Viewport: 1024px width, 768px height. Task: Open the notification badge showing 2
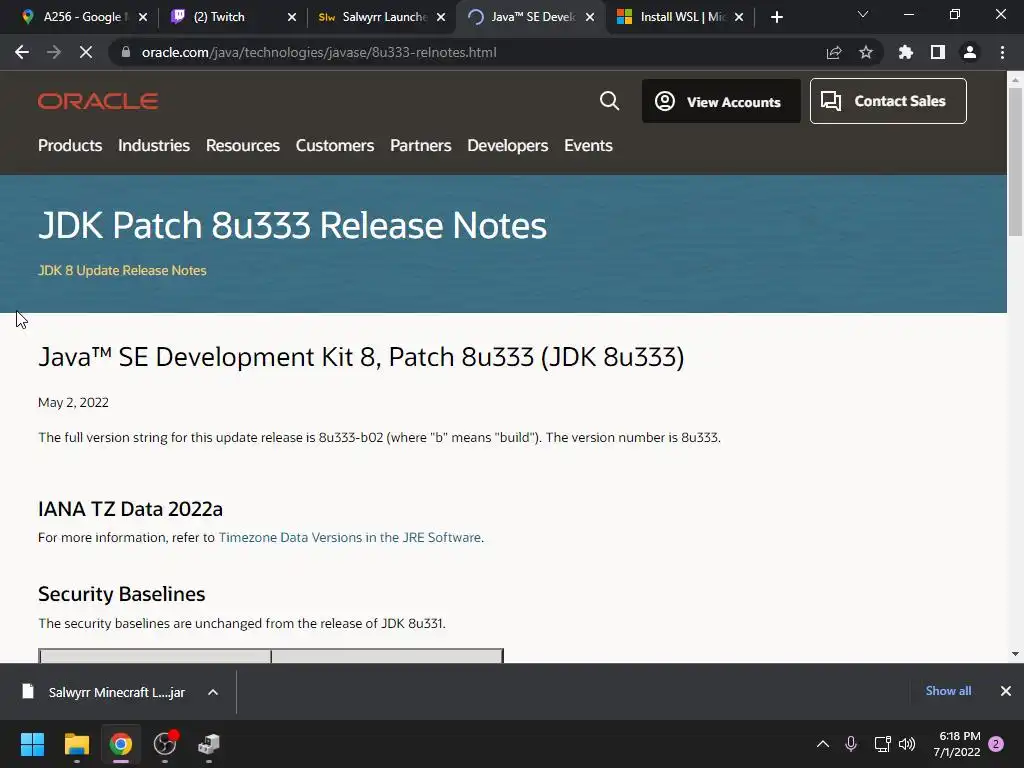(x=996, y=744)
